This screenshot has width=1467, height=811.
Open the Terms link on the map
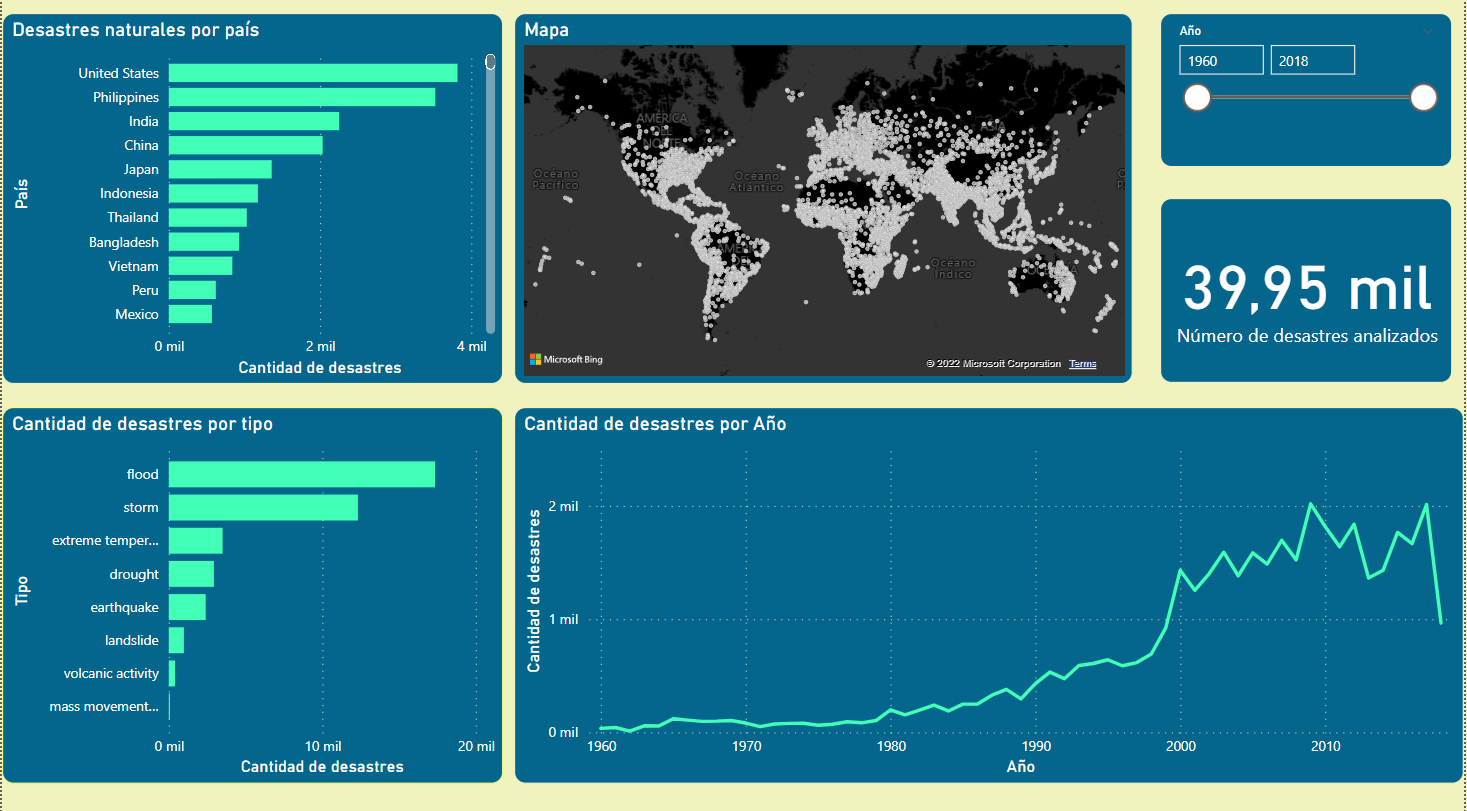(1082, 363)
